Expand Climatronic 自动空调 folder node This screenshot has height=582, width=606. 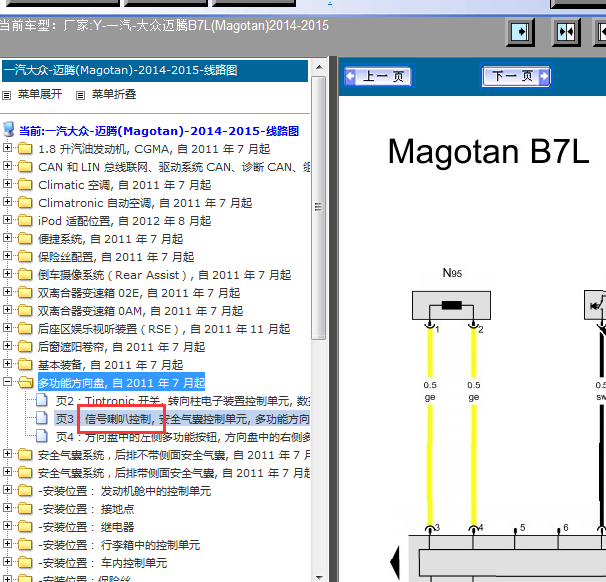pos(7,202)
